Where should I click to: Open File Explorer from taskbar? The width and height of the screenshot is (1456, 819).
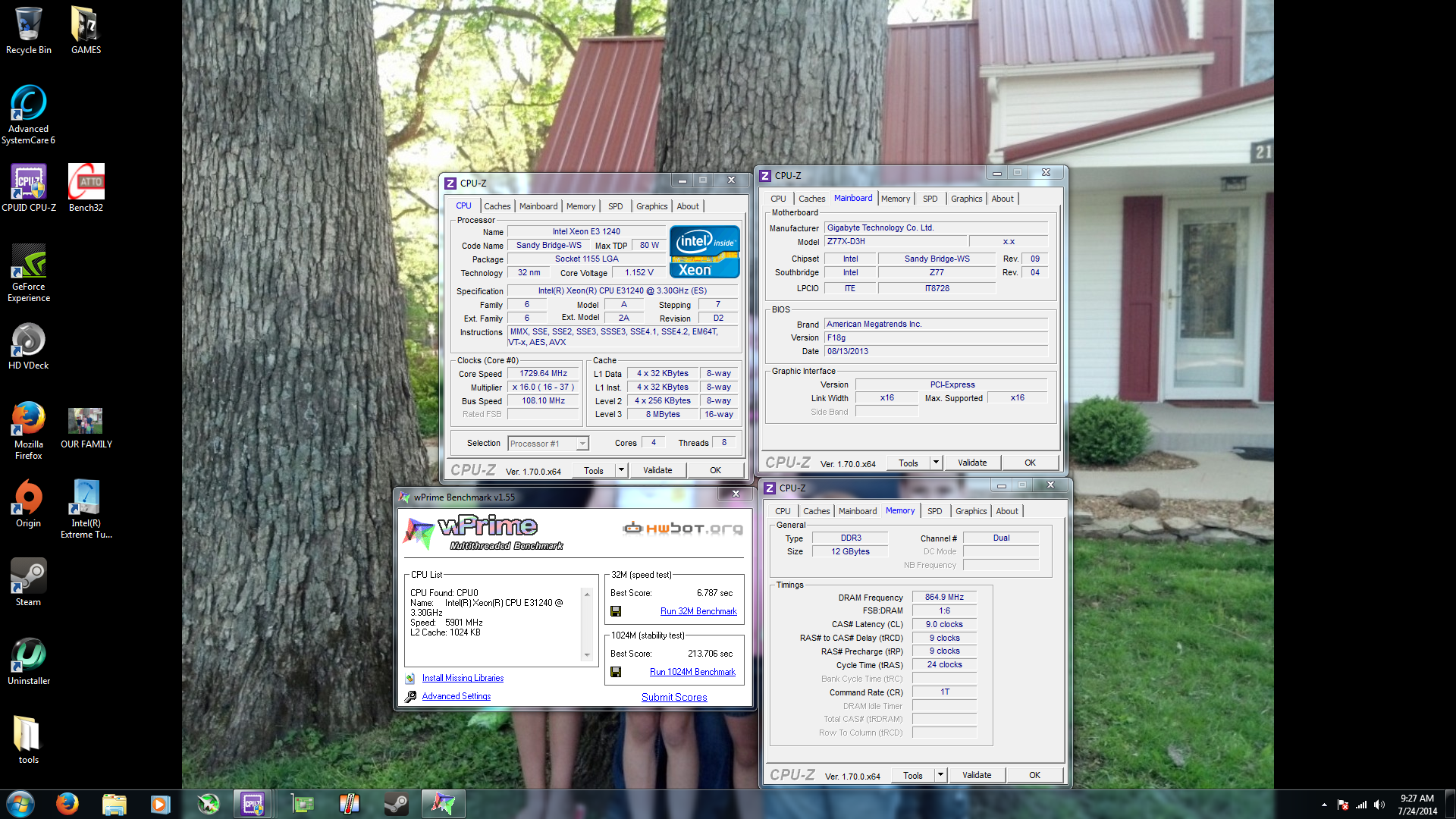[x=114, y=804]
